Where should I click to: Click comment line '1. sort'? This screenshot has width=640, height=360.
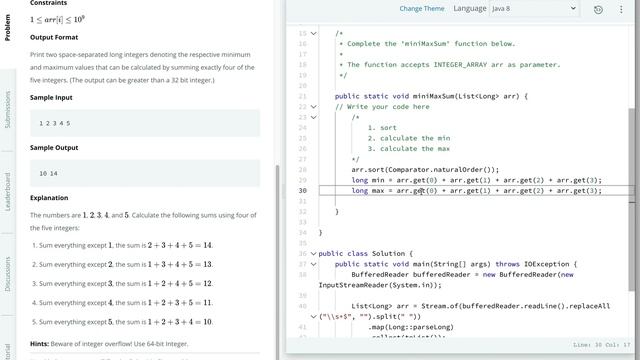(x=382, y=128)
